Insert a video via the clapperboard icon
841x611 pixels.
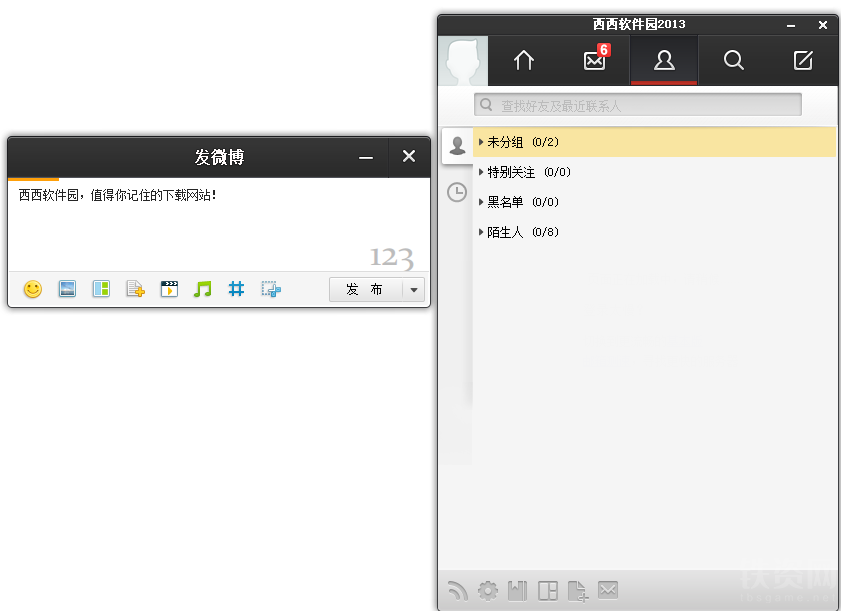(169, 289)
